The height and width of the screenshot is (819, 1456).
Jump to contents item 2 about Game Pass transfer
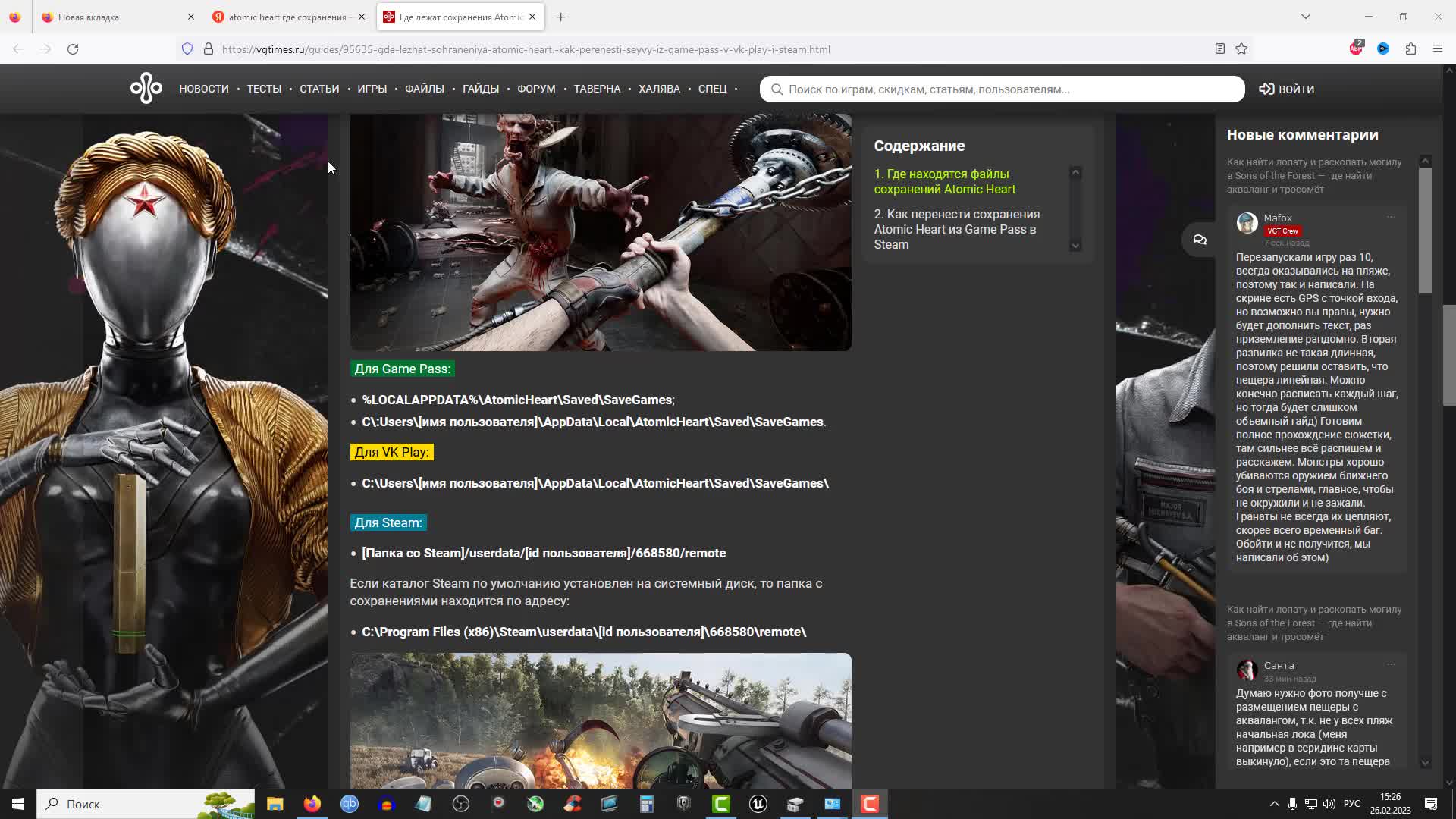click(x=957, y=229)
